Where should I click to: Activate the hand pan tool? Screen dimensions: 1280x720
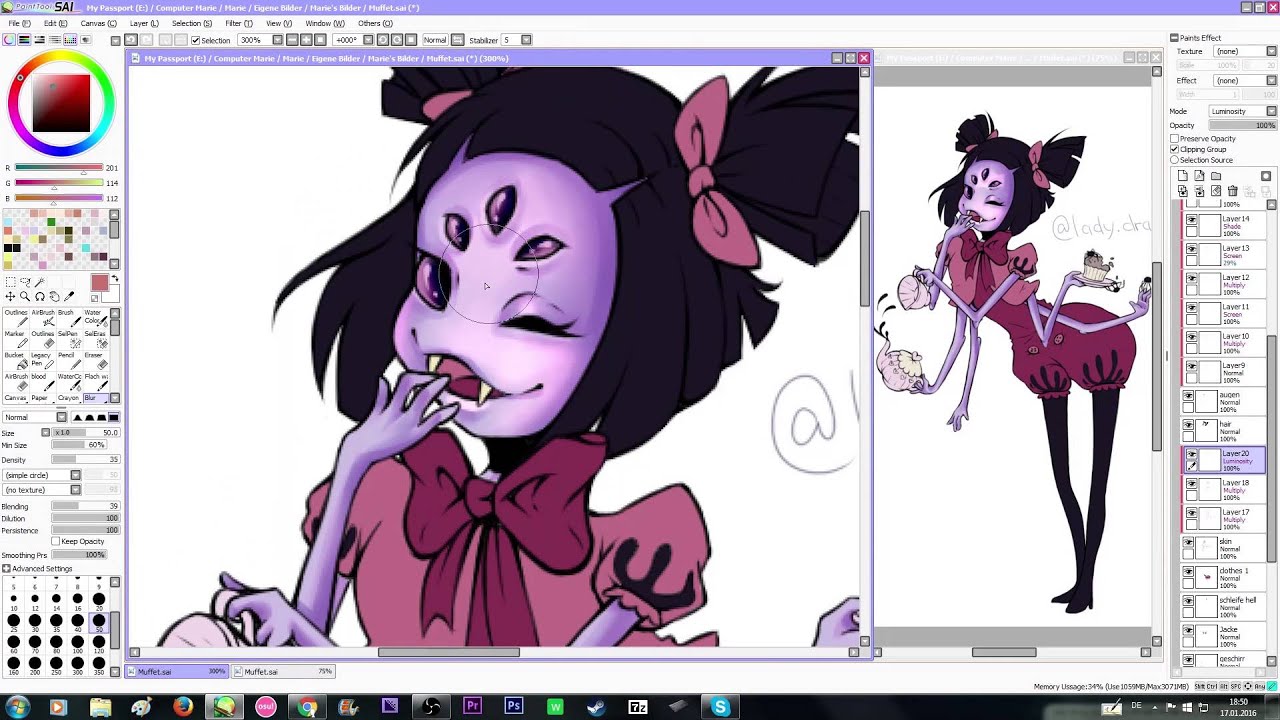[54, 297]
